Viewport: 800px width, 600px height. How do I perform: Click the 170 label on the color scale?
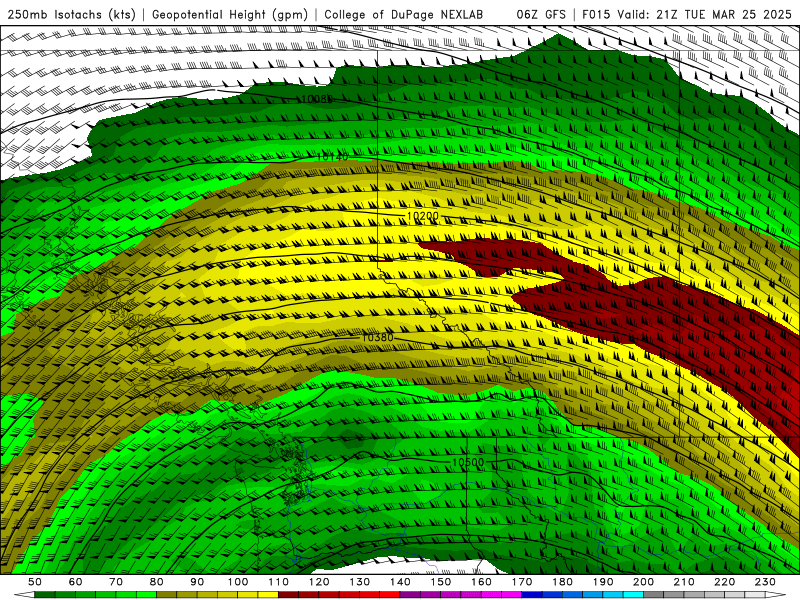(522, 582)
